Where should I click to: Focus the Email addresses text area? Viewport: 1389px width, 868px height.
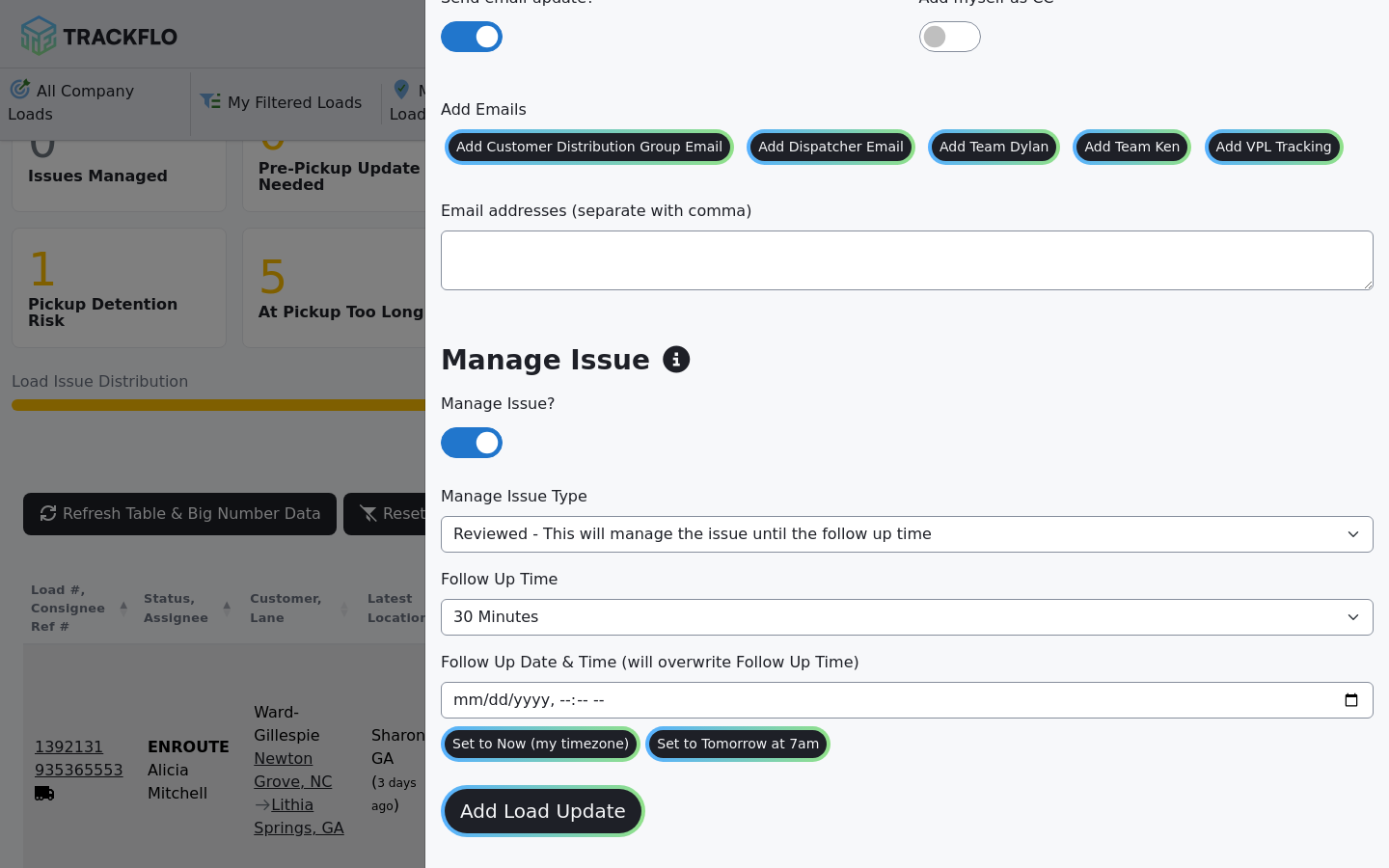click(x=907, y=260)
